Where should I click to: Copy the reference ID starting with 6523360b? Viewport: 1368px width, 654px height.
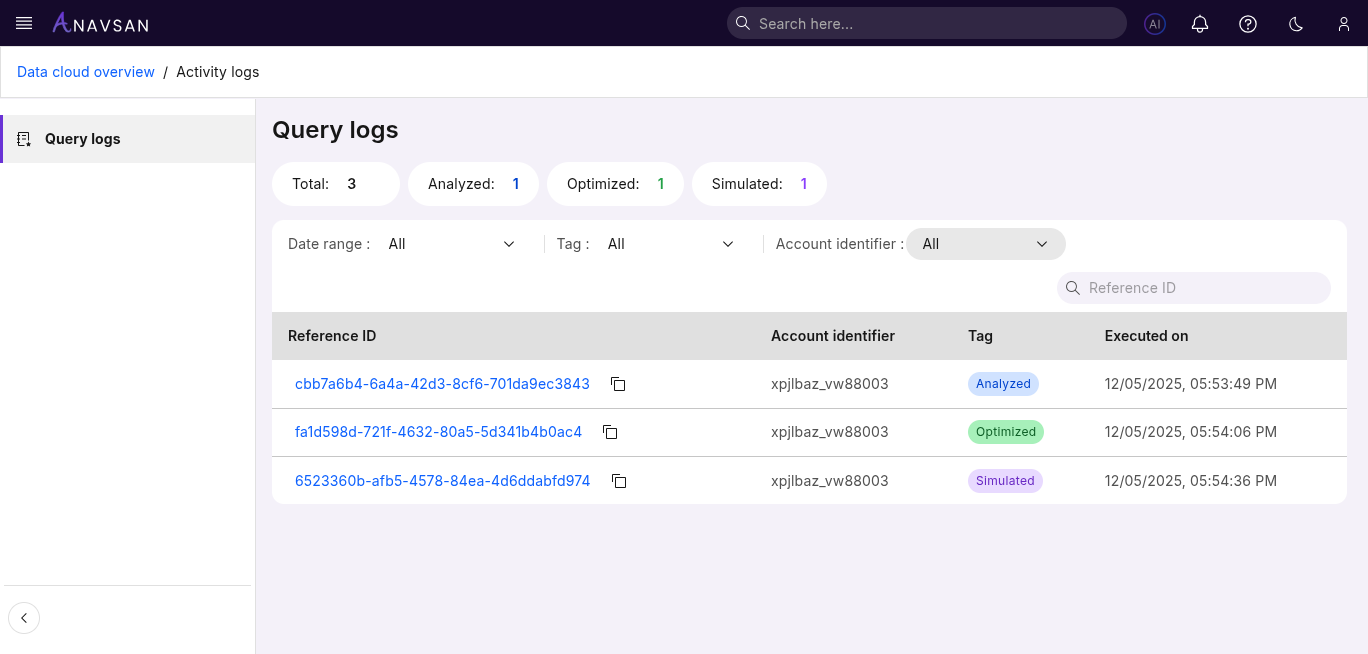[x=619, y=481]
